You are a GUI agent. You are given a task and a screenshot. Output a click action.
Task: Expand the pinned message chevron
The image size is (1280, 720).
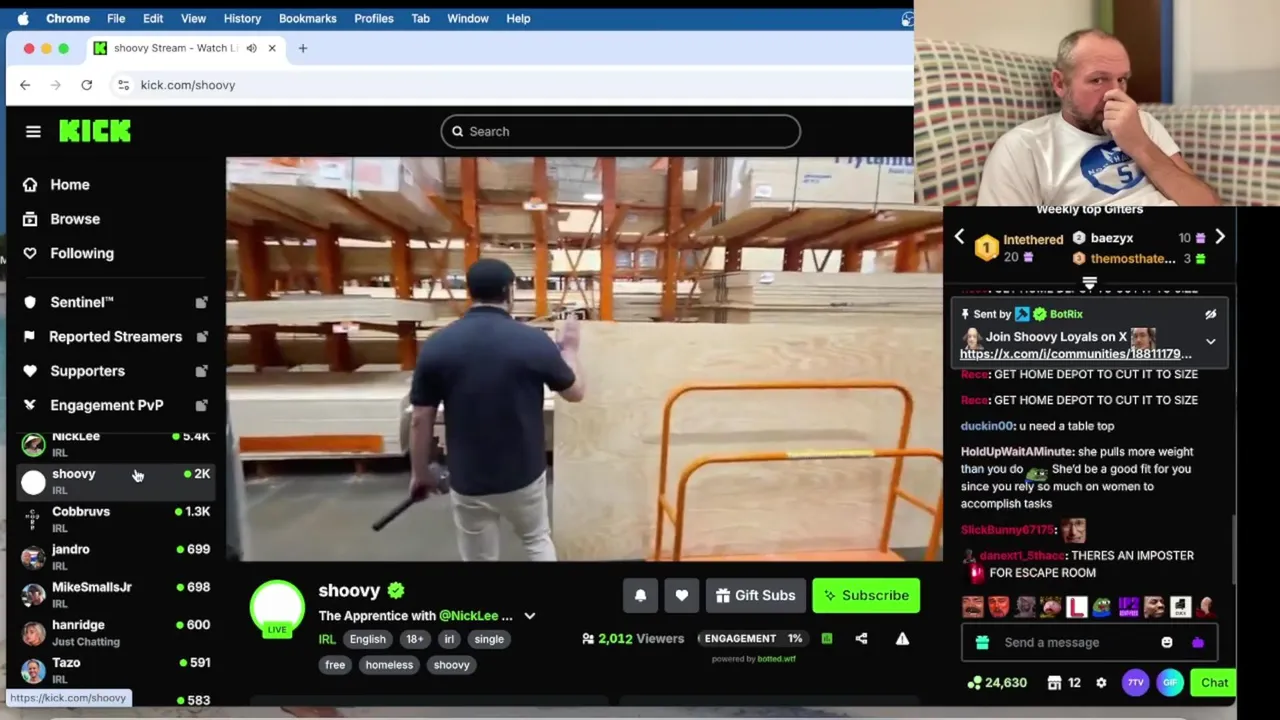pyautogui.click(x=1210, y=341)
